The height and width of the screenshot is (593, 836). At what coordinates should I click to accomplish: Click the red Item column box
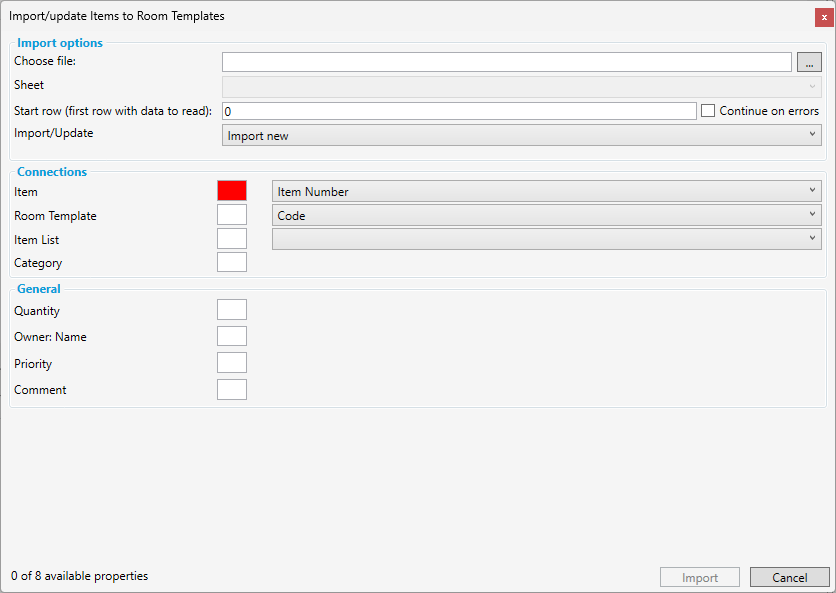[x=232, y=191]
